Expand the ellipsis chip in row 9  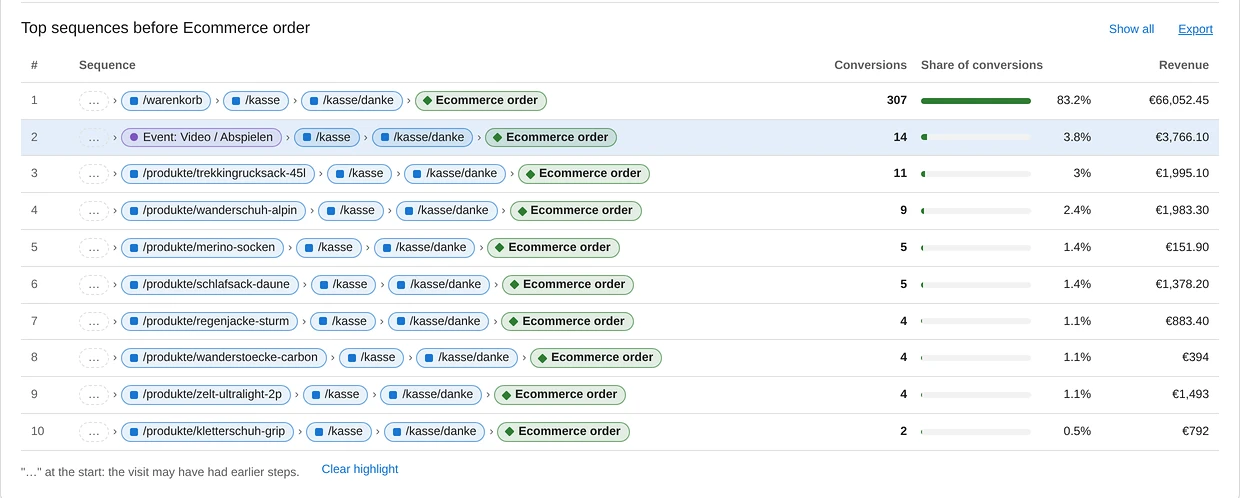pos(94,394)
